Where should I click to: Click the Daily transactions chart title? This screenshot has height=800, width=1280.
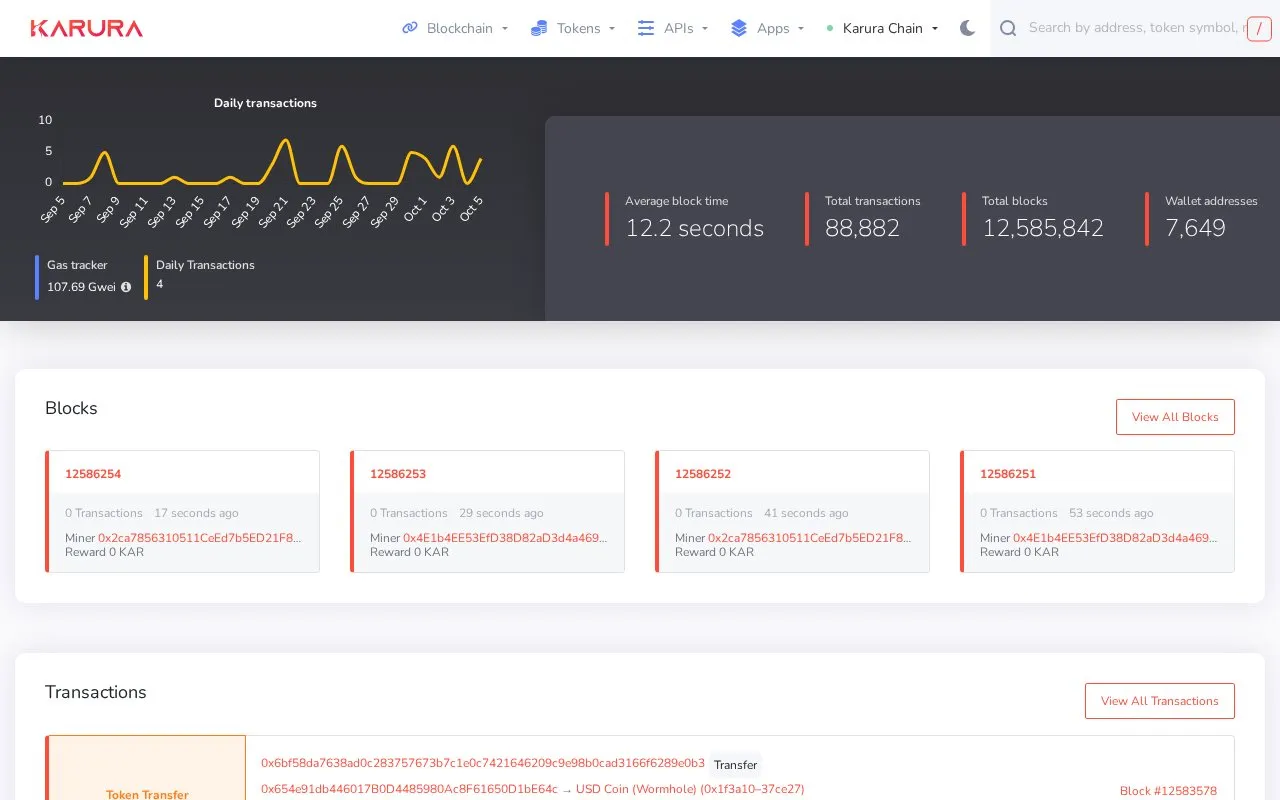265,103
